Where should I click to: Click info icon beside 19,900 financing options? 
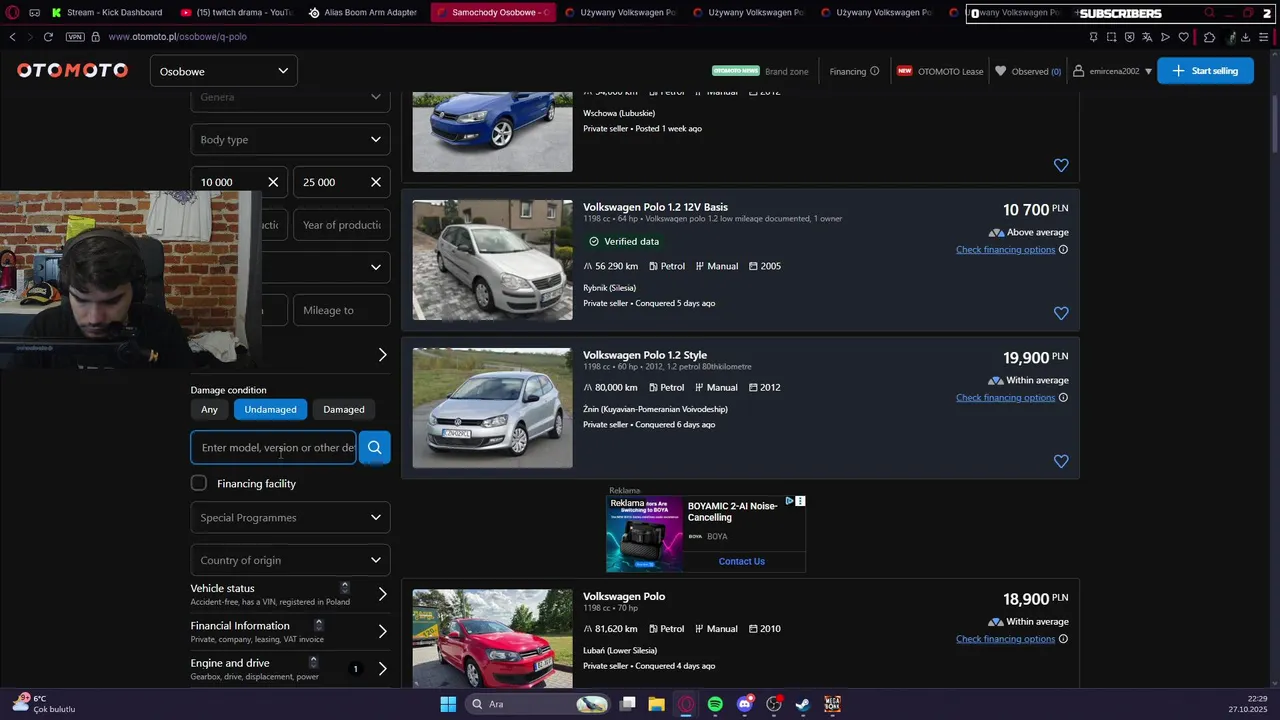1063,398
